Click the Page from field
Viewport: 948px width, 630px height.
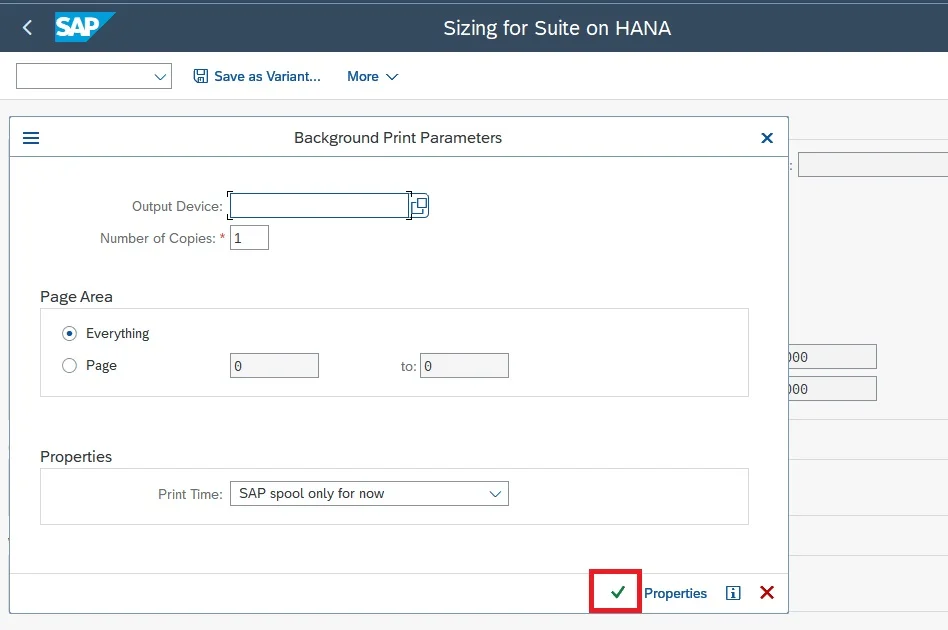pyautogui.click(x=274, y=366)
